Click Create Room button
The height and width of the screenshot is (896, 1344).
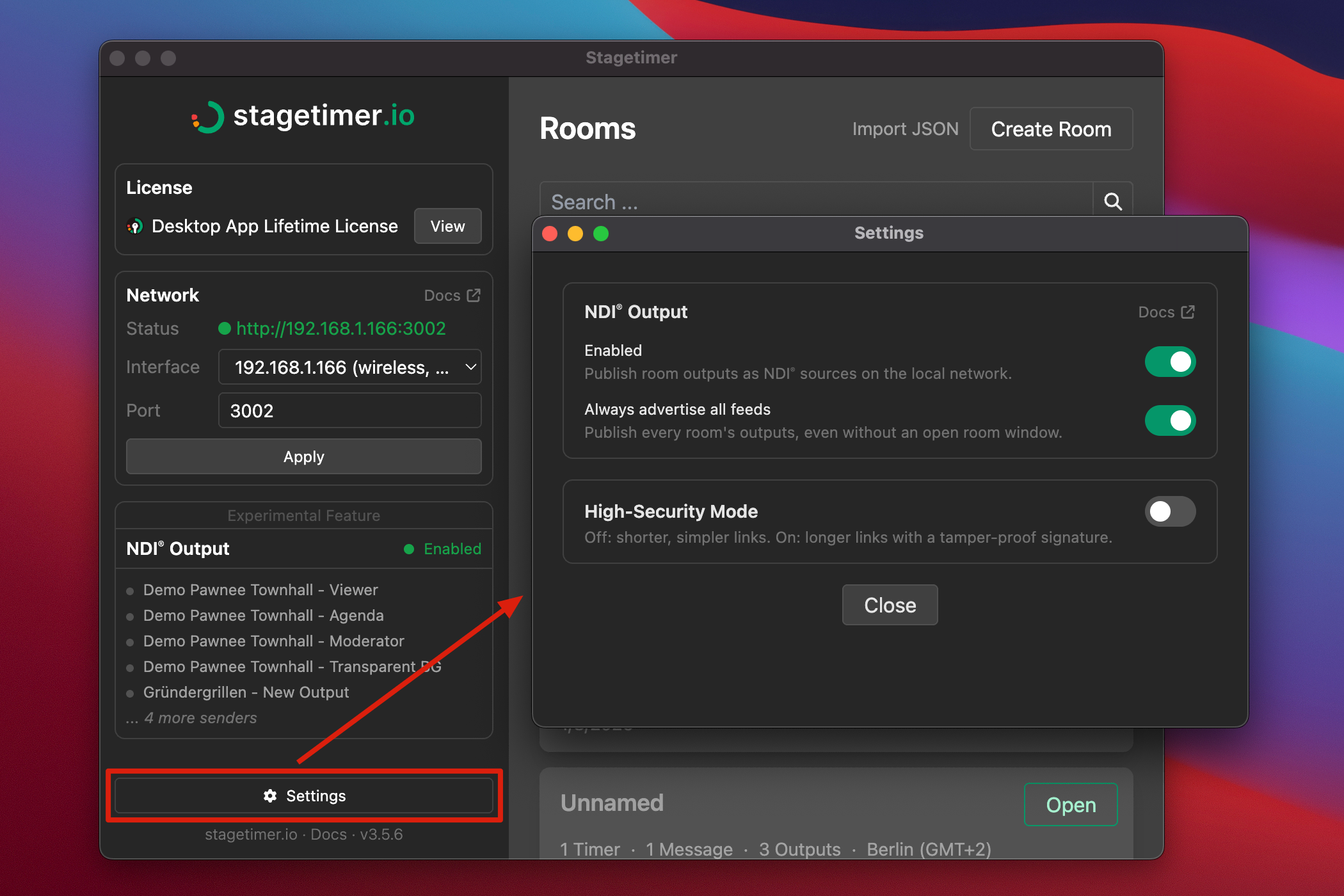(1051, 129)
